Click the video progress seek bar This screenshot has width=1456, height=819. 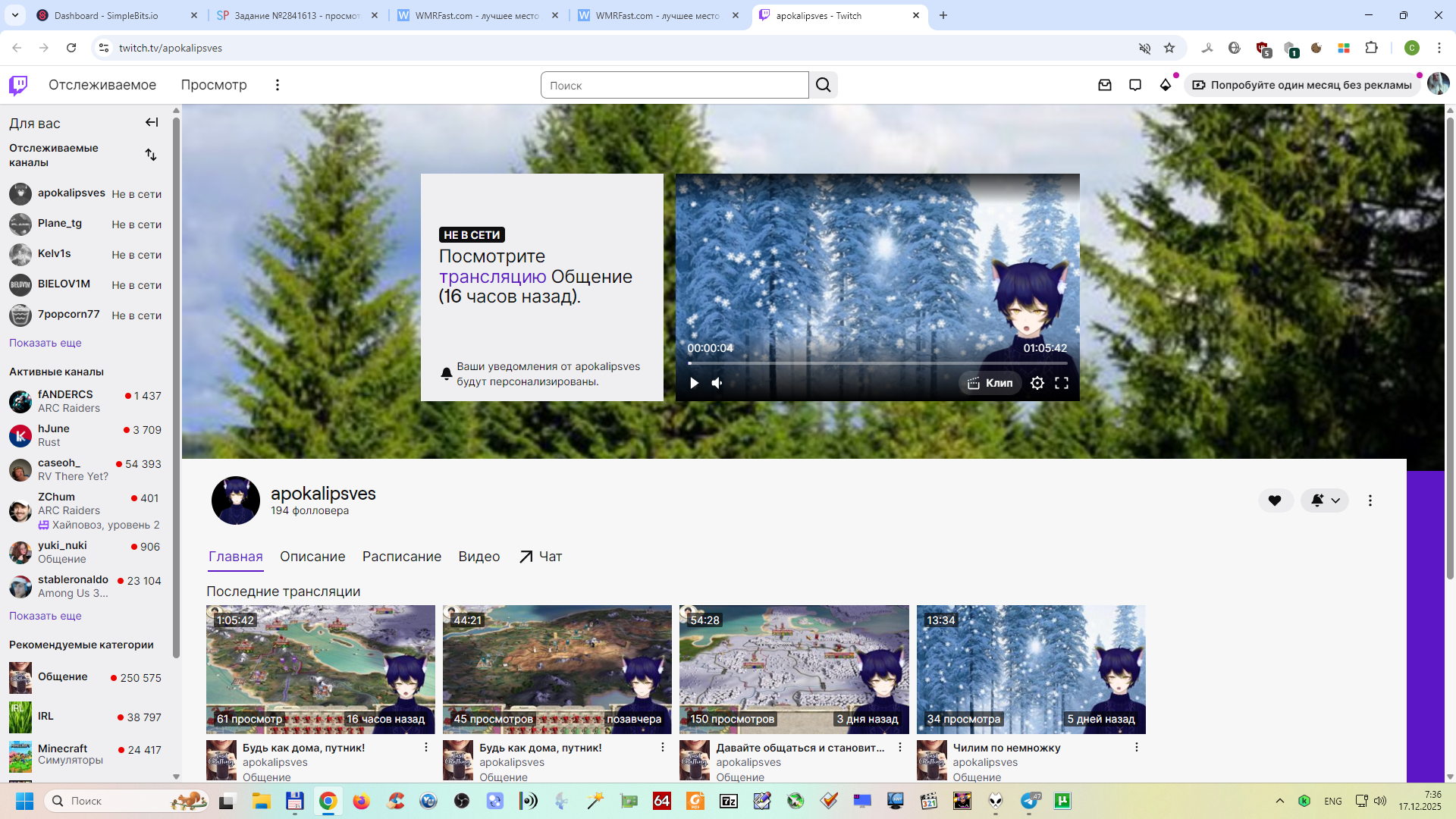pyautogui.click(x=877, y=363)
